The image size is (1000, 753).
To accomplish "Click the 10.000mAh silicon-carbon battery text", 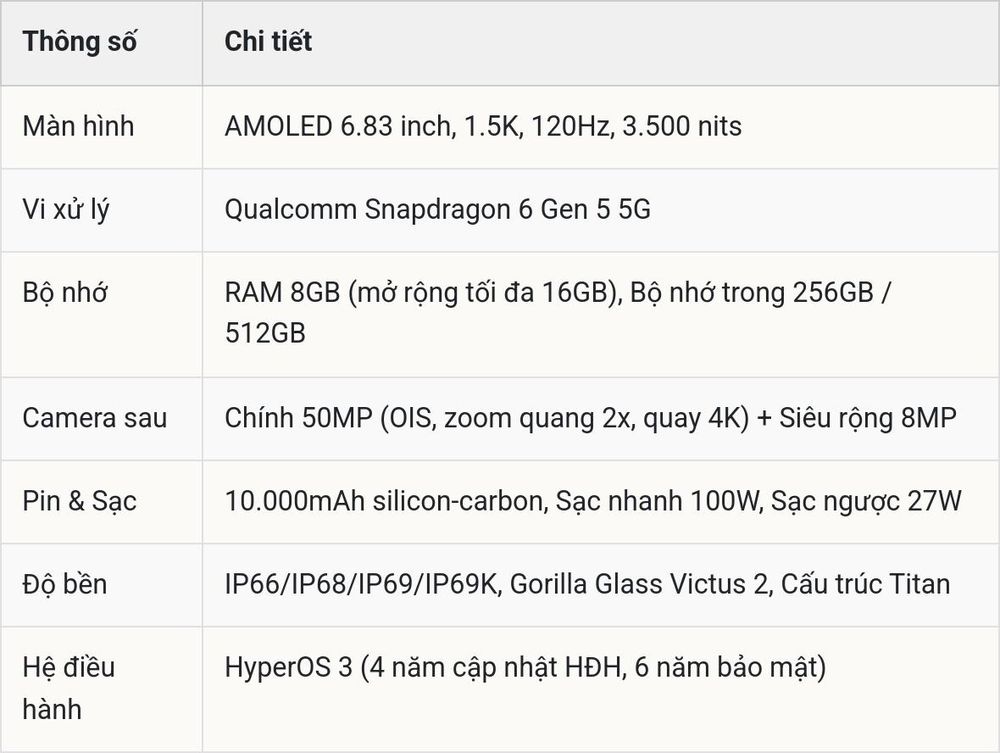I will 386,501.
